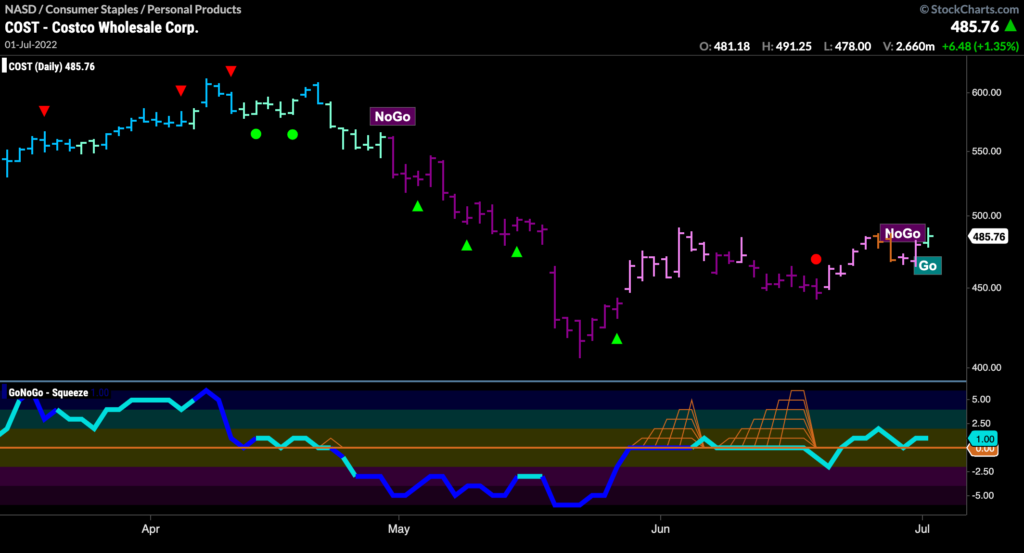The height and width of the screenshot is (553, 1024).
Task: Click the green up-triangle marker below 500 near mid-May
Action: pyautogui.click(x=466, y=245)
